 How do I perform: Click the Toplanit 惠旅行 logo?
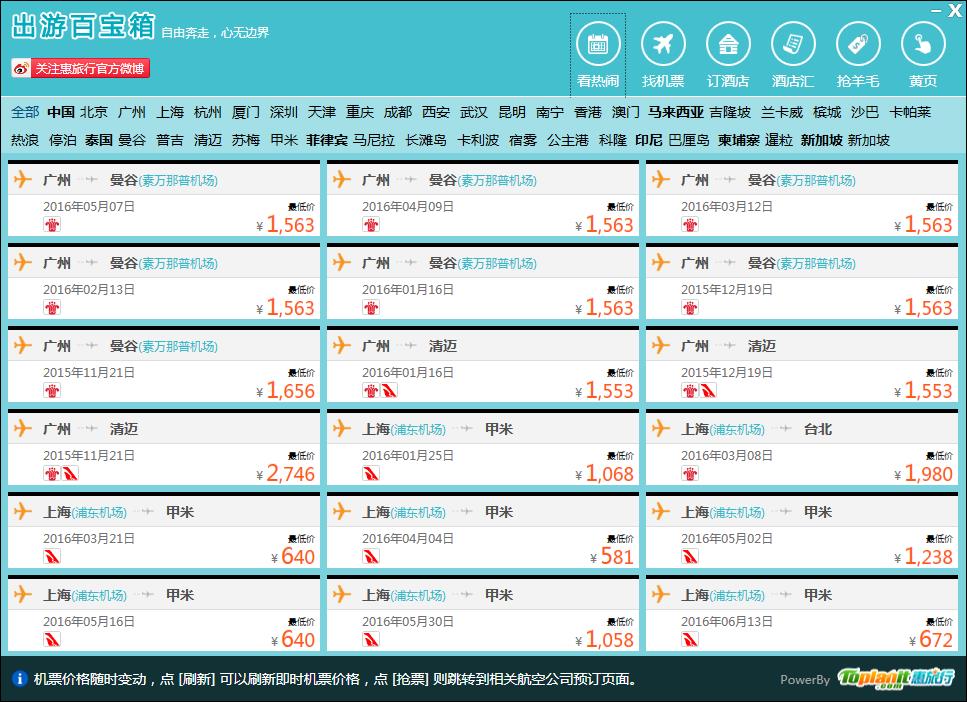(x=895, y=679)
